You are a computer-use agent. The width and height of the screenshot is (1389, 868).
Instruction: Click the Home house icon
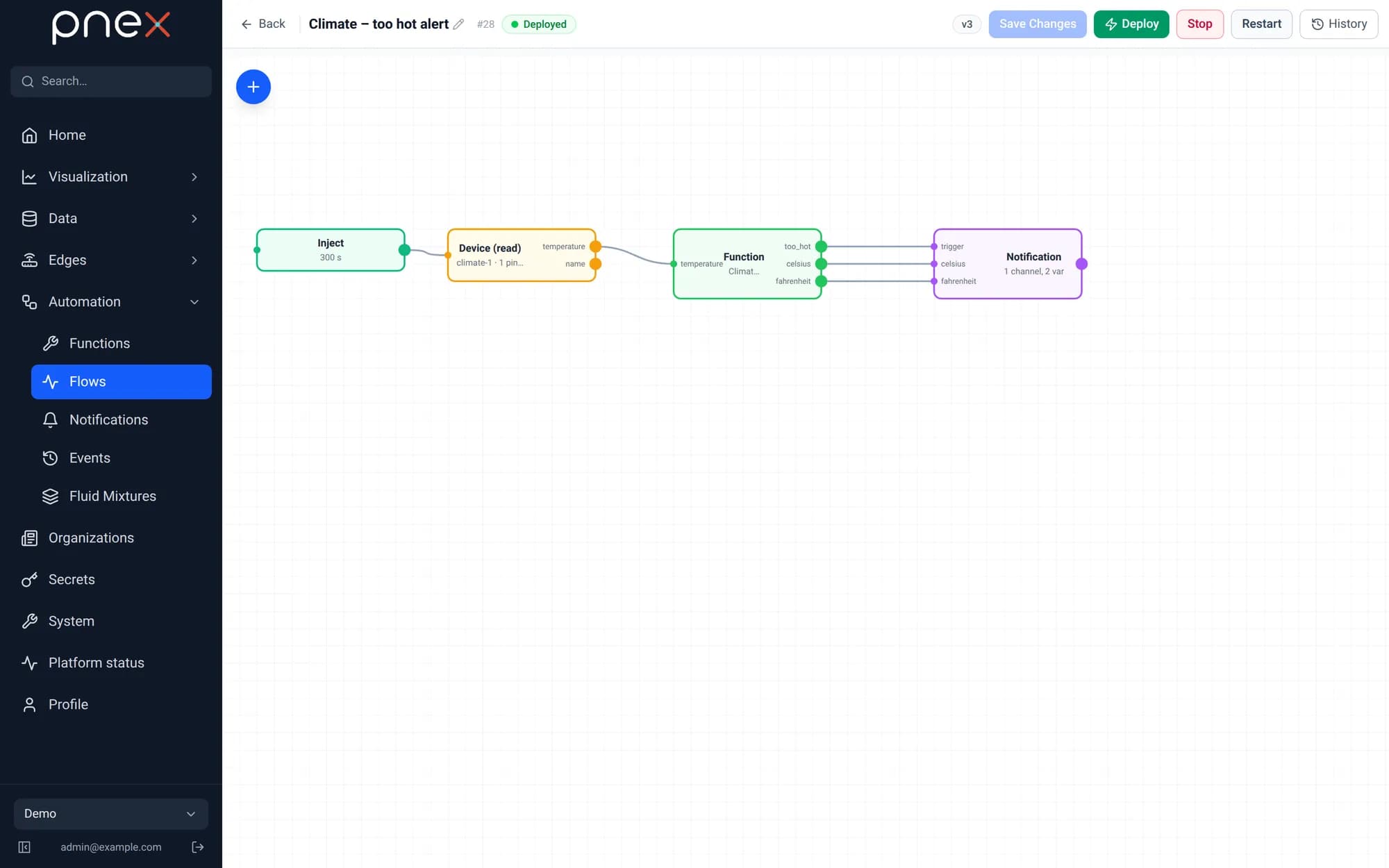coord(29,135)
